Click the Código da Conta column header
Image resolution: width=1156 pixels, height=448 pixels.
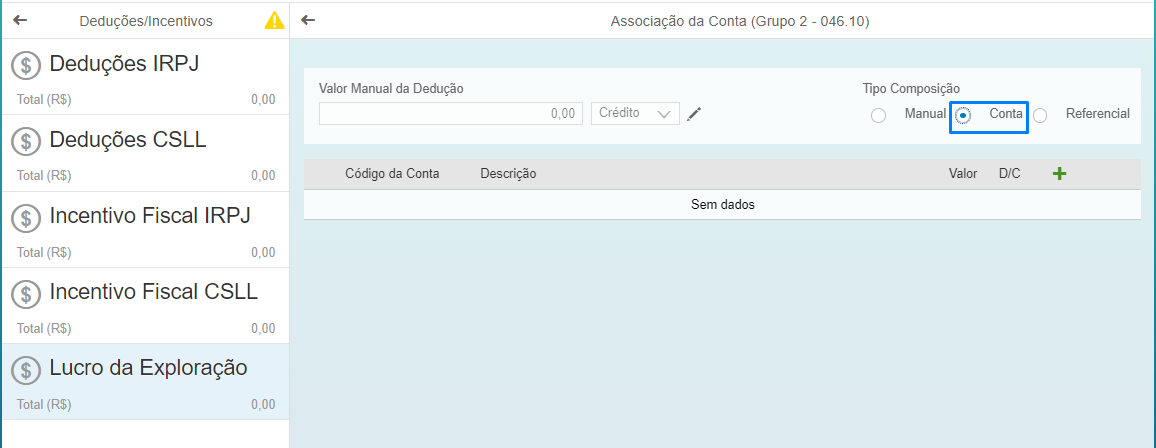tap(392, 174)
